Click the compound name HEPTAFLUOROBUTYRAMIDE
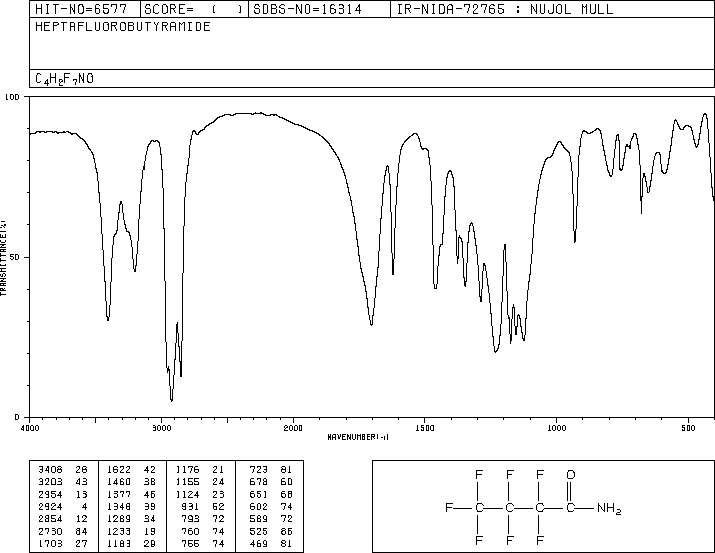The image size is (715, 553). point(123,26)
